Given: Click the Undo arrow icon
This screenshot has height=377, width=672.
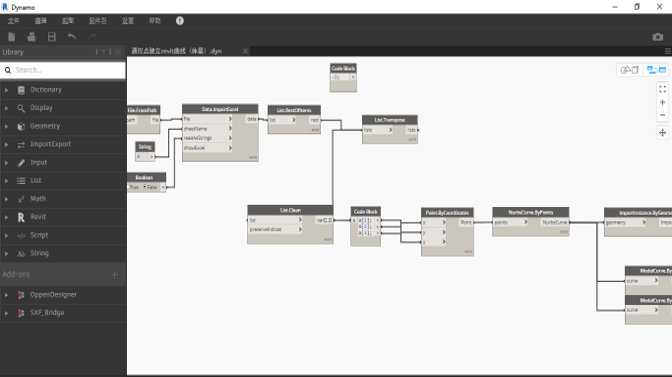Looking at the screenshot, I should (72, 37).
